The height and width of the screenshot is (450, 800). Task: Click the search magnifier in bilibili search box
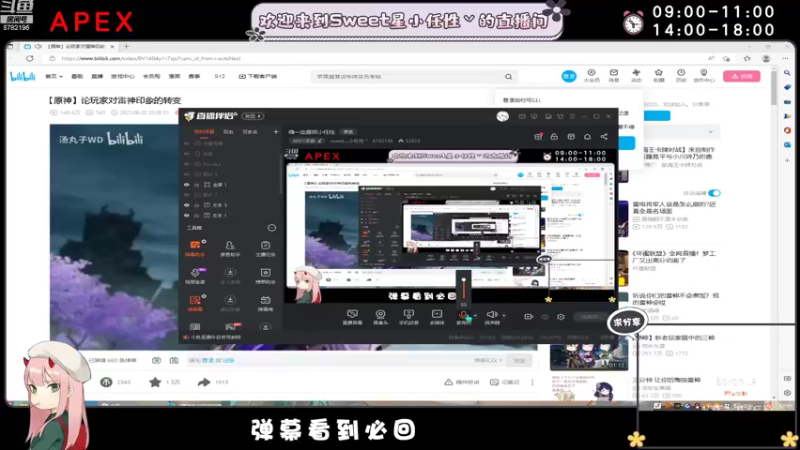[509, 77]
